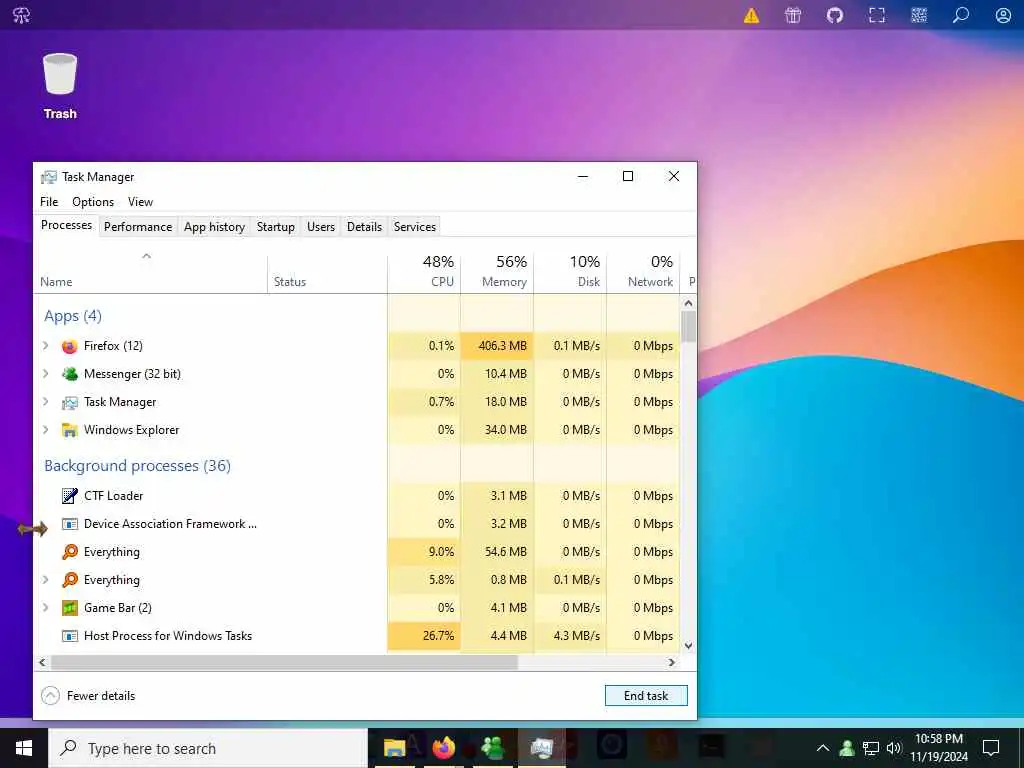Open the Options menu
This screenshot has height=768, width=1024.
pos(93,202)
